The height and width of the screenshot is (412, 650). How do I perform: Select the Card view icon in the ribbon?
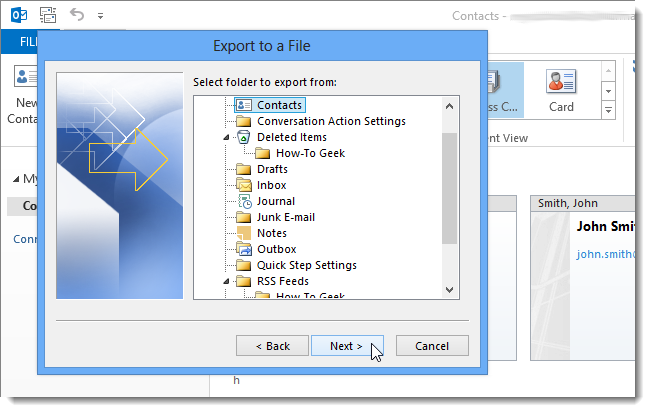point(561,81)
